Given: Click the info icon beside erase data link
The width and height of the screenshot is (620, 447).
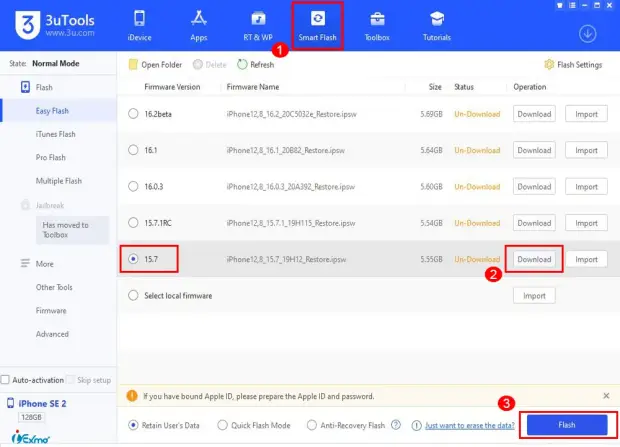Looking at the screenshot, I should 416,425.
